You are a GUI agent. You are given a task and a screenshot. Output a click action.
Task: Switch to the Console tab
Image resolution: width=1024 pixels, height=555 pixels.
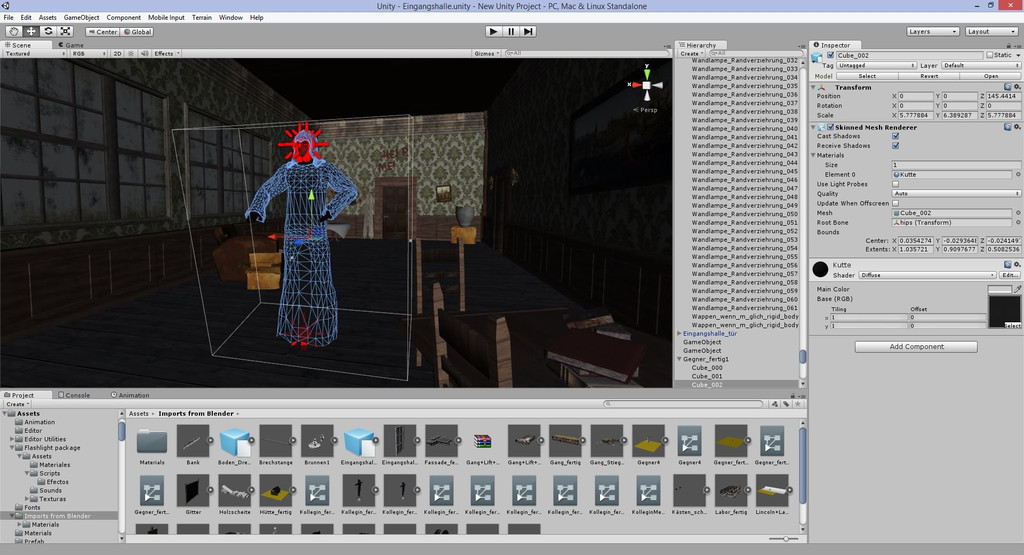click(x=76, y=395)
